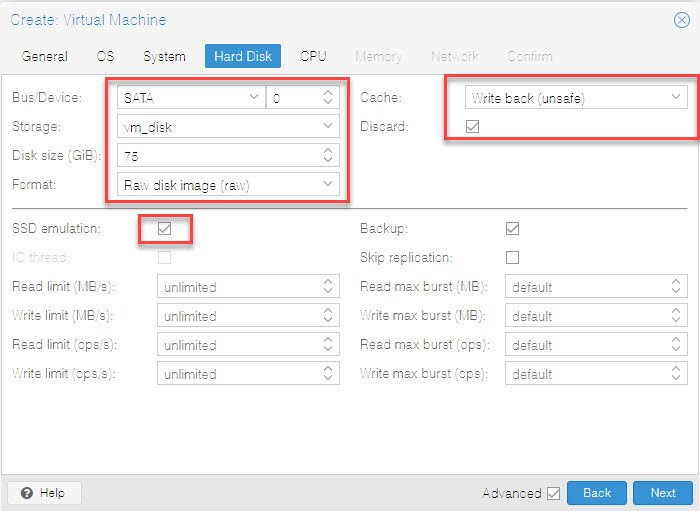This screenshot has width=700, height=511.
Task: Close the Create Virtual Machine dialog
Action: 682,20
